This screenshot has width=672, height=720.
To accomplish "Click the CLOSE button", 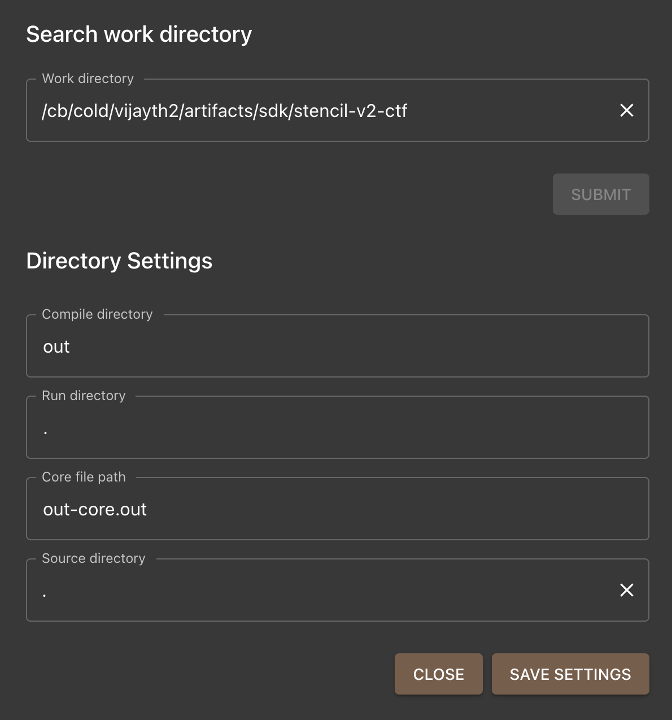I will click(439, 674).
